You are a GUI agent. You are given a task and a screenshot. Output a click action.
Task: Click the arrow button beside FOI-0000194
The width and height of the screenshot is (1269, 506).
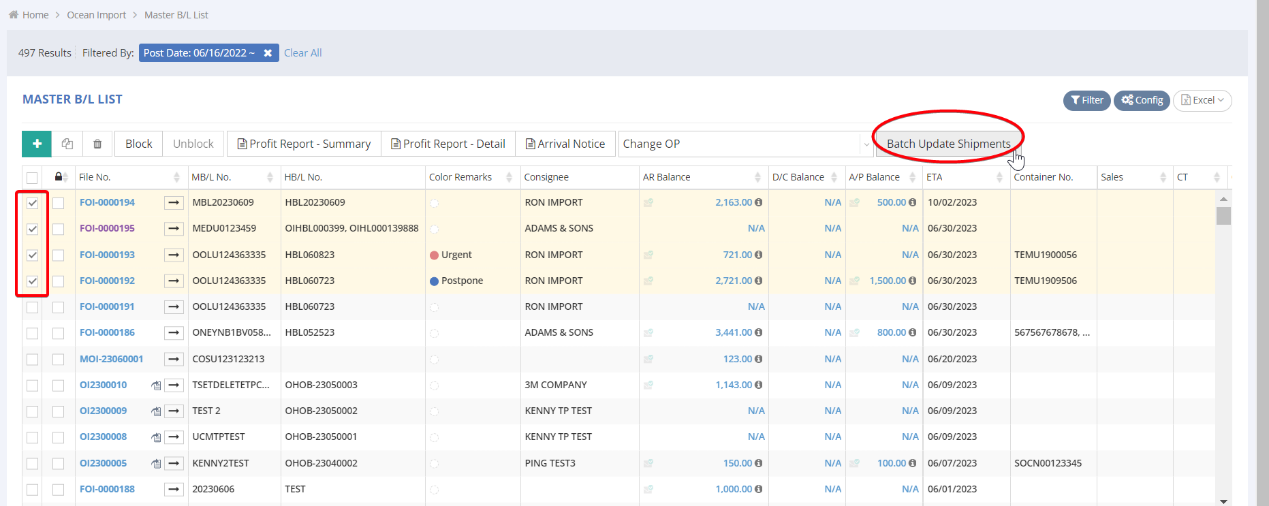(x=174, y=203)
